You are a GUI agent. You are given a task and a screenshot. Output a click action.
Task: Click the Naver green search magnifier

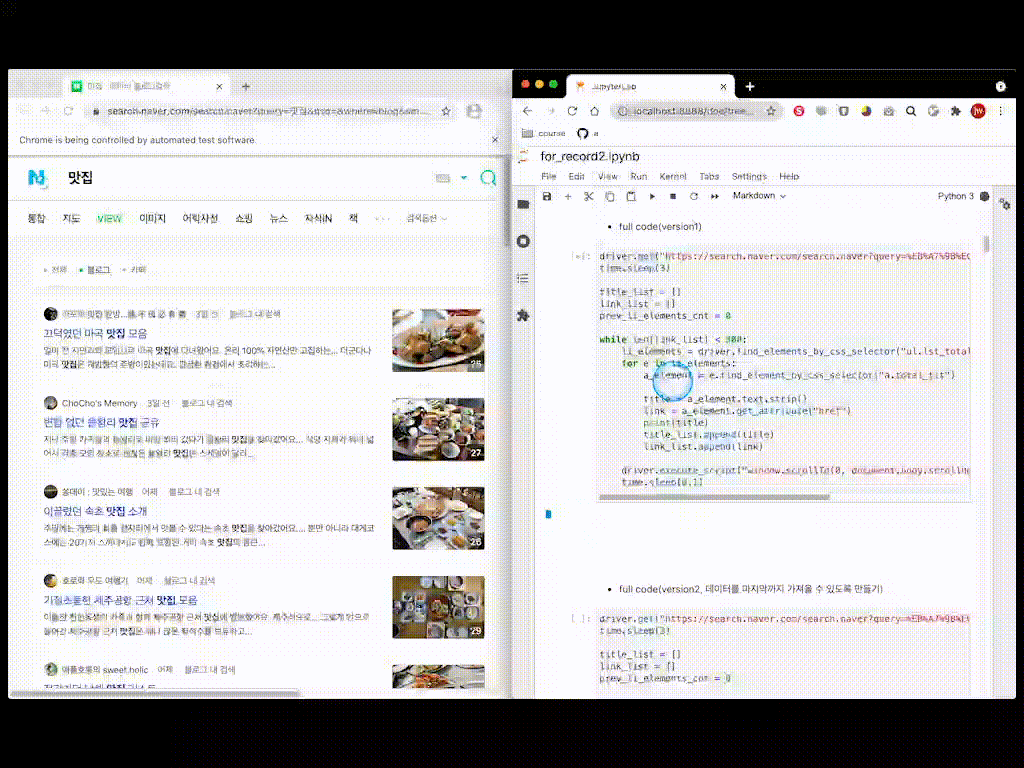tap(488, 178)
